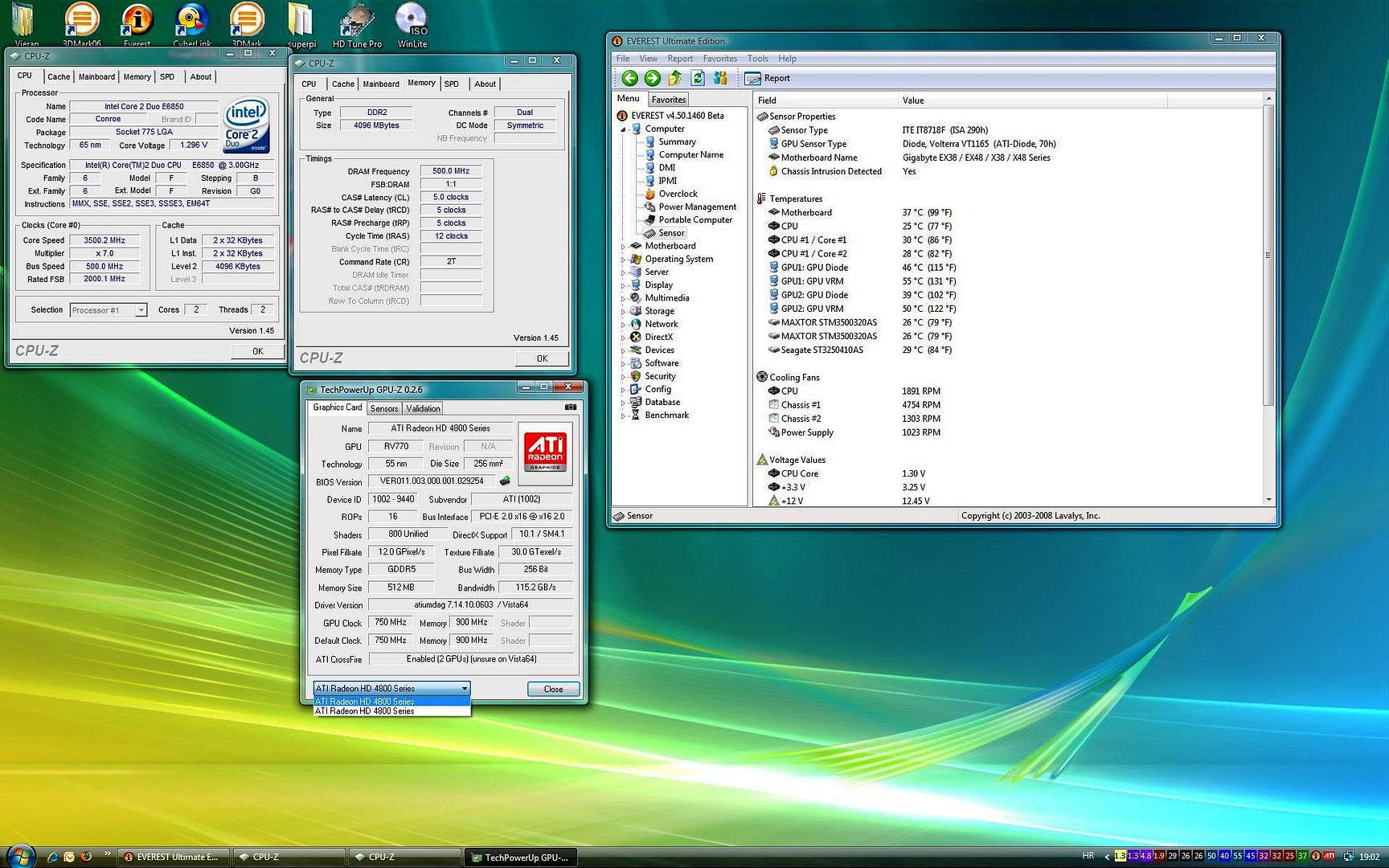The image size is (1389, 868).
Task: Click the GPU-Z screenshot camera icon
Action: click(x=571, y=407)
